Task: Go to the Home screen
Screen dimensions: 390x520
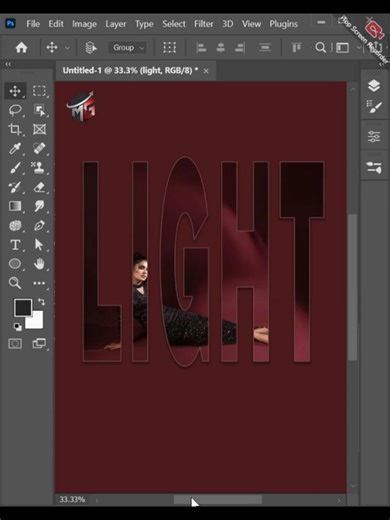Action: [21, 48]
